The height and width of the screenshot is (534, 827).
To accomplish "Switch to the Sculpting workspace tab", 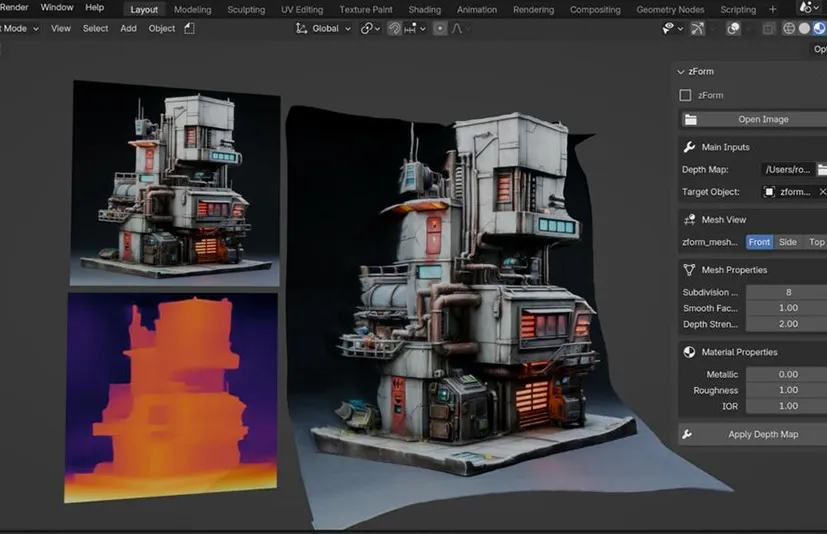I will pos(246,9).
